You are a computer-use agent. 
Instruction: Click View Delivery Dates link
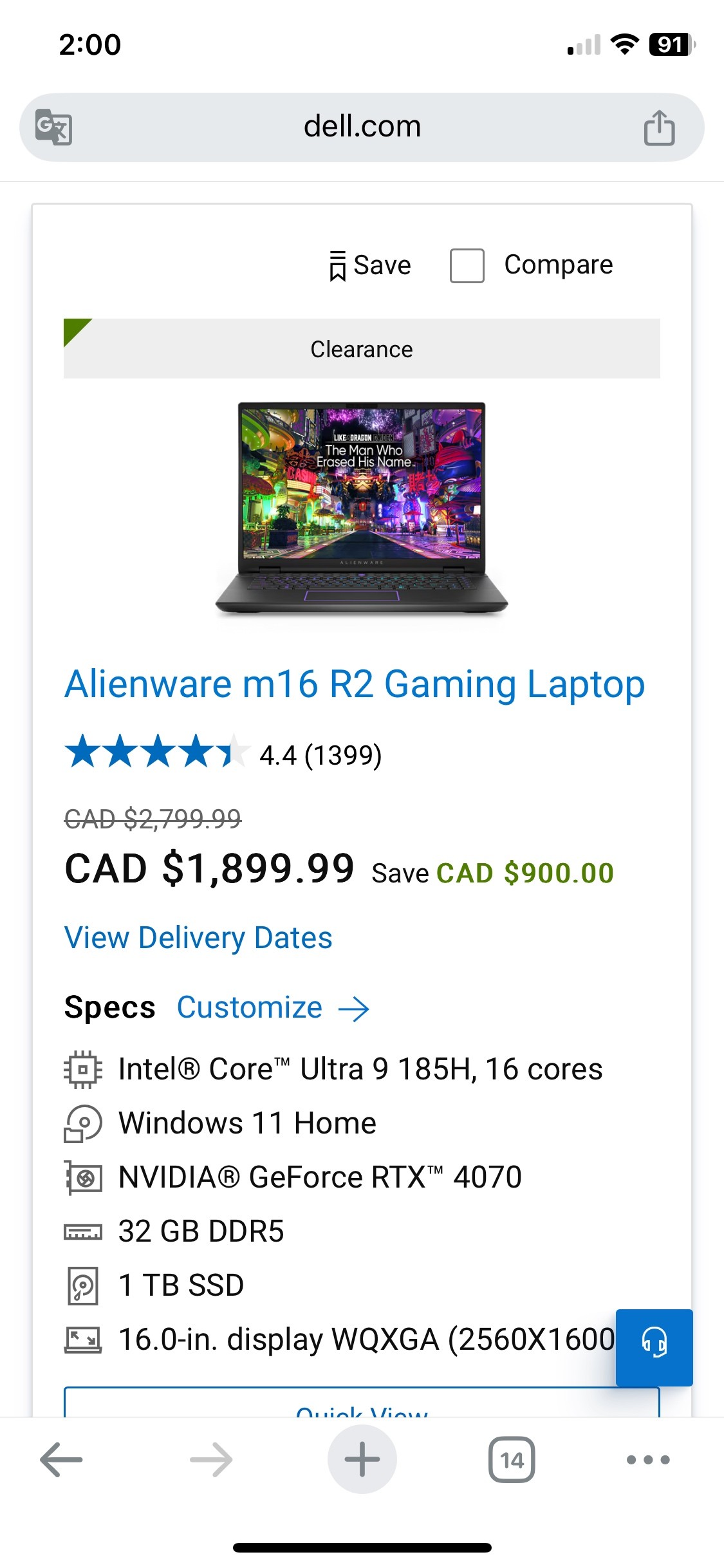tap(198, 938)
